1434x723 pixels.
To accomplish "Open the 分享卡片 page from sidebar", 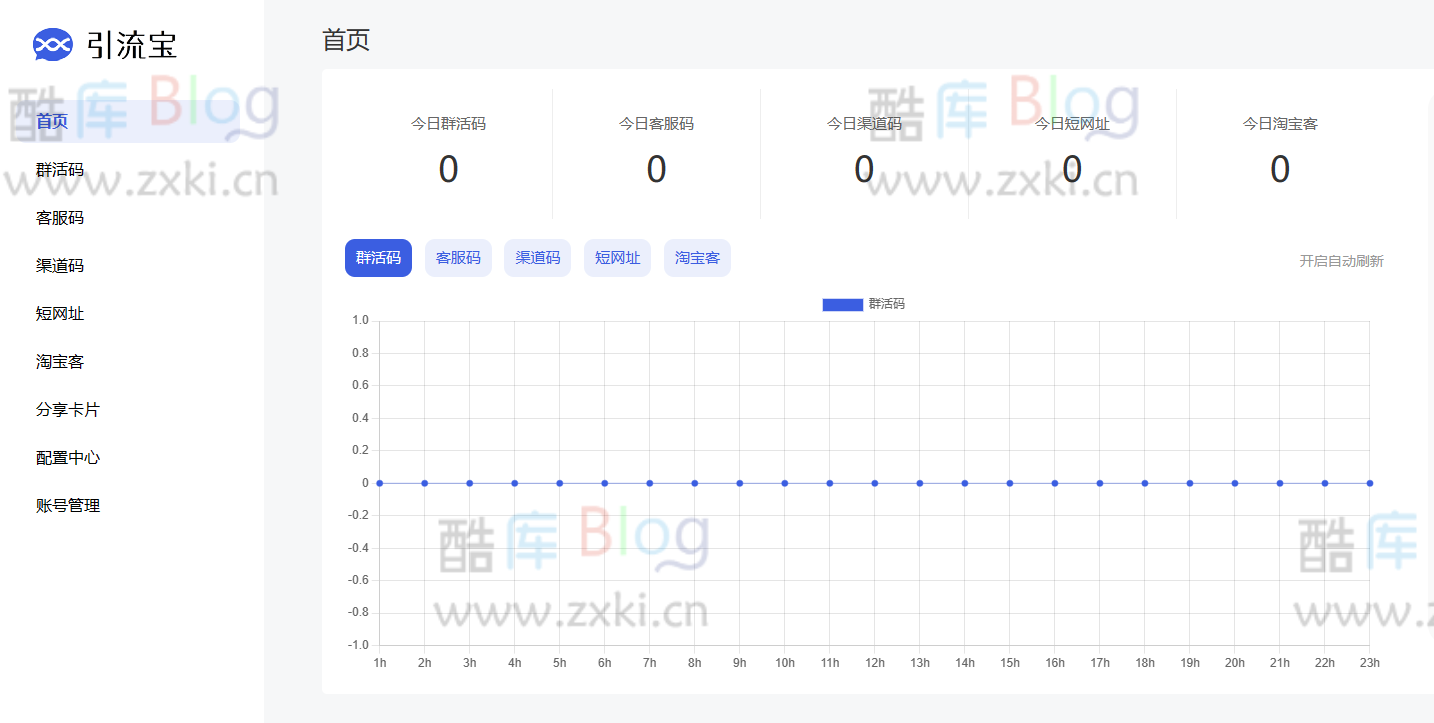I will tap(66, 409).
